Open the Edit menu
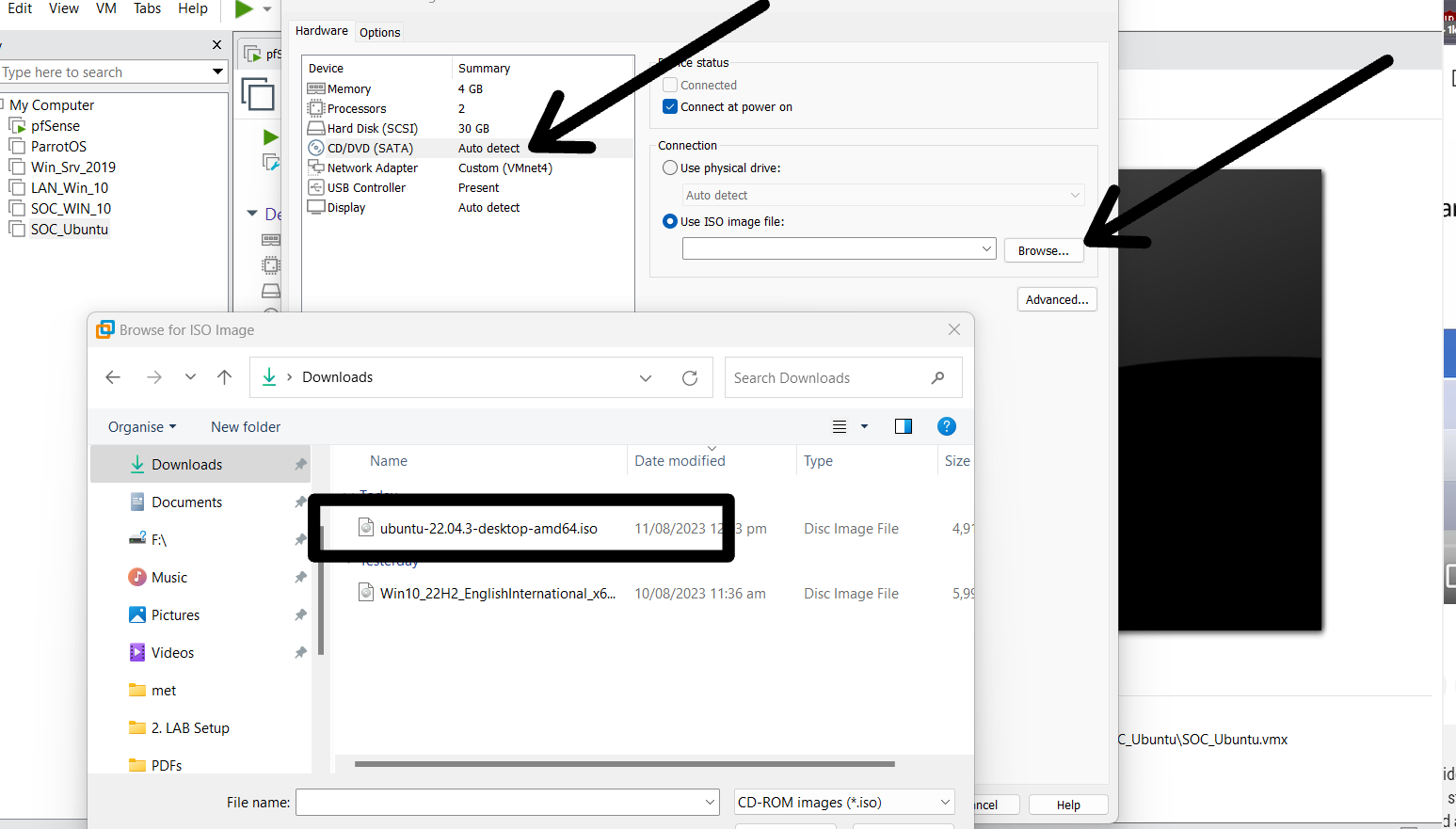Viewport: 1456px width, 829px height. [20, 8]
